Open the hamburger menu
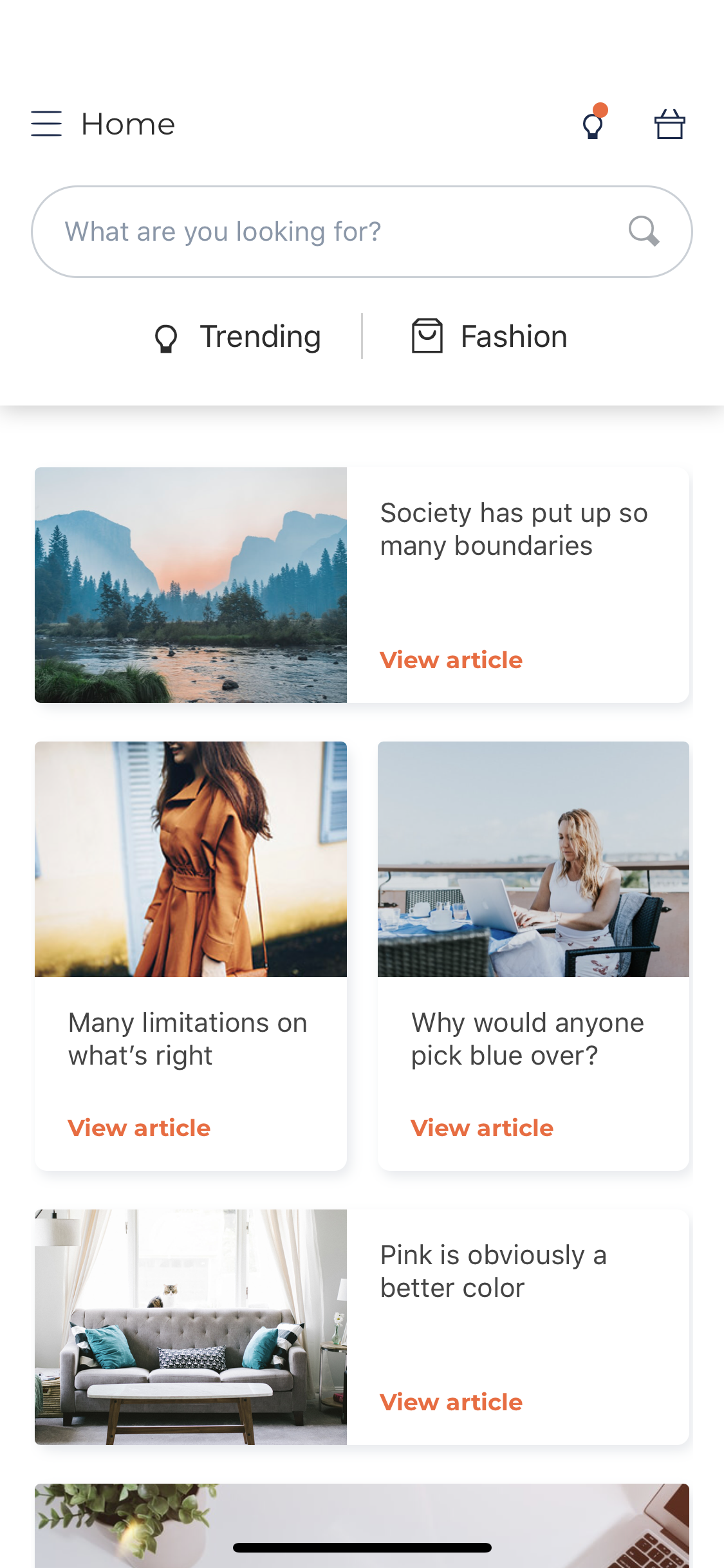This screenshot has height=1568, width=724. tap(46, 124)
